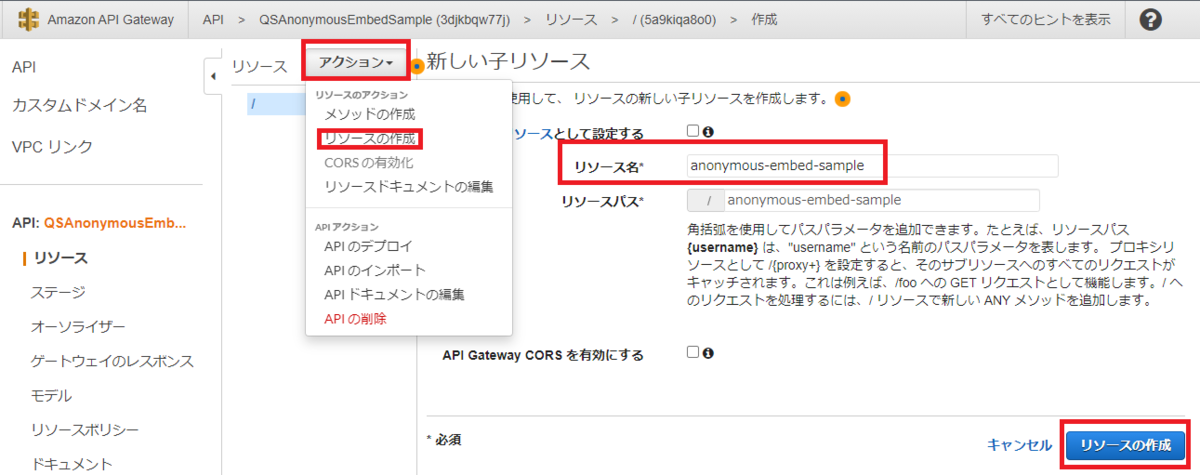Enable the API Gateway CORS checkbox

pyautogui.click(x=692, y=352)
